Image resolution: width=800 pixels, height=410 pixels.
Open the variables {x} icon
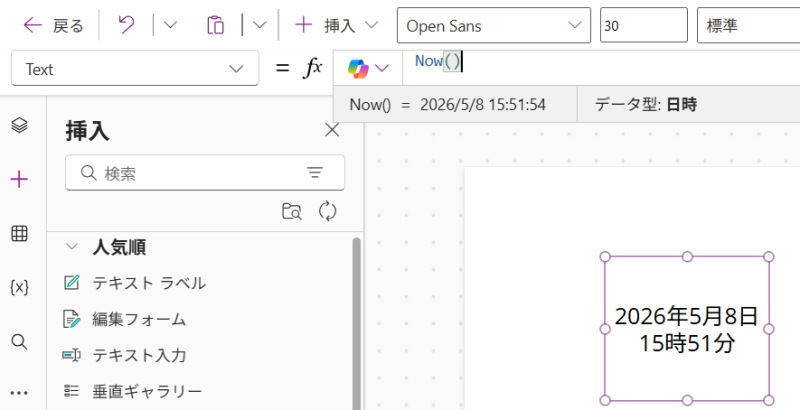(19, 288)
